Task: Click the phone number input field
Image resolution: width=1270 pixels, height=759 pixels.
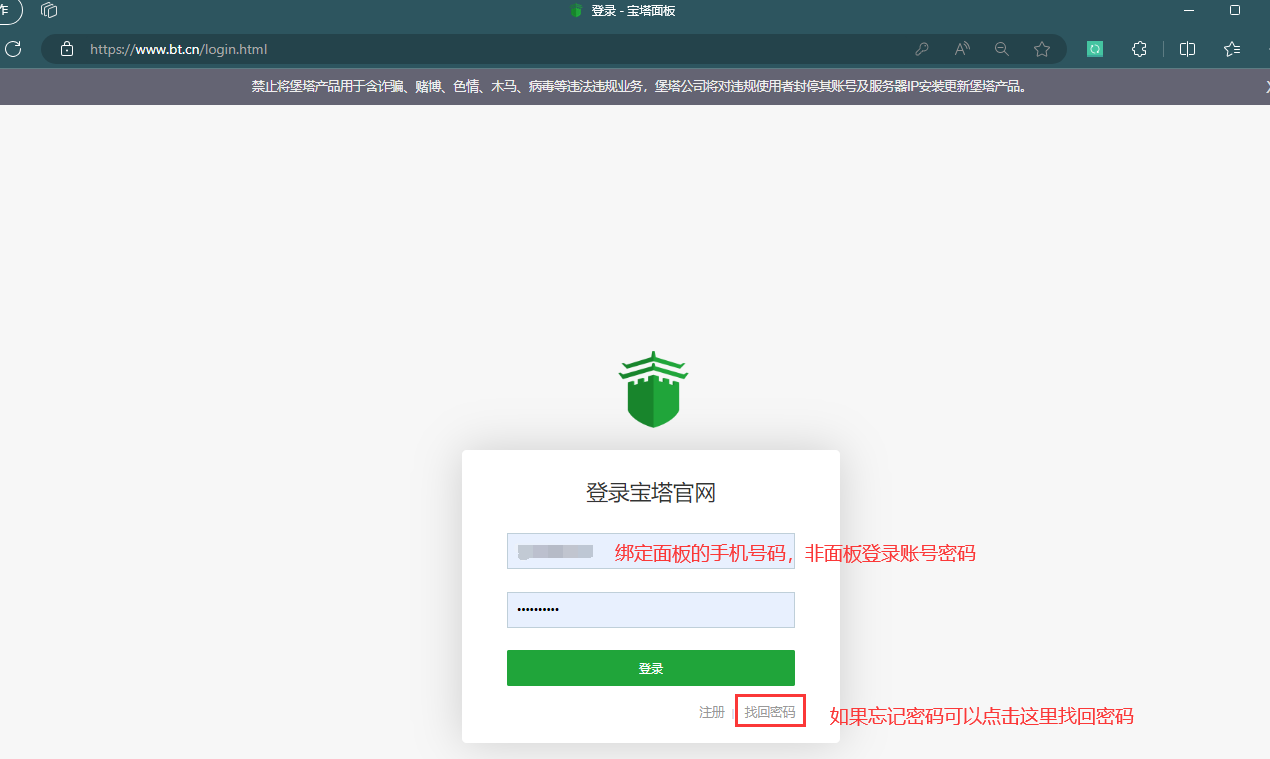Action: 651,551
